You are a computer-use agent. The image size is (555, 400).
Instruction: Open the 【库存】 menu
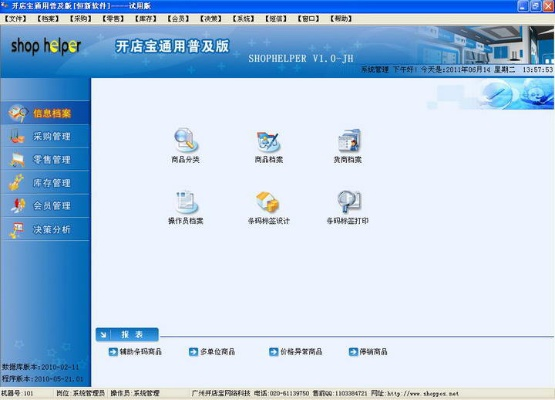pyautogui.click(x=145, y=18)
